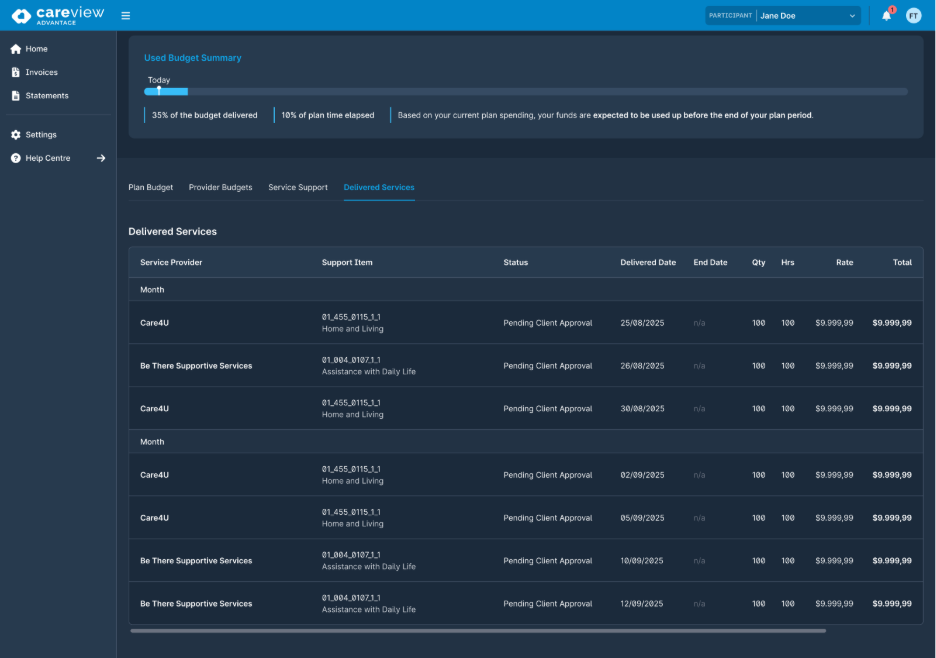Toggle the hamburger sidebar menu
The width and height of the screenshot is (936, 658).
(125, 16)
